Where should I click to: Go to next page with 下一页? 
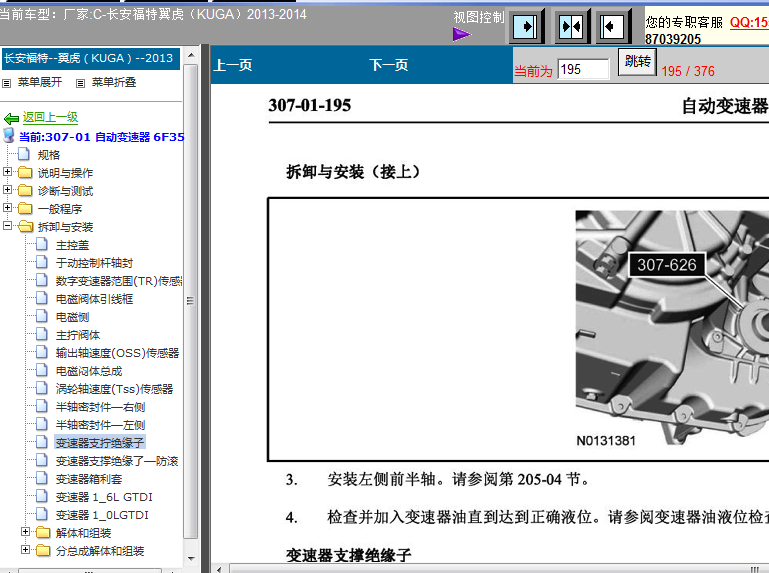388,65
